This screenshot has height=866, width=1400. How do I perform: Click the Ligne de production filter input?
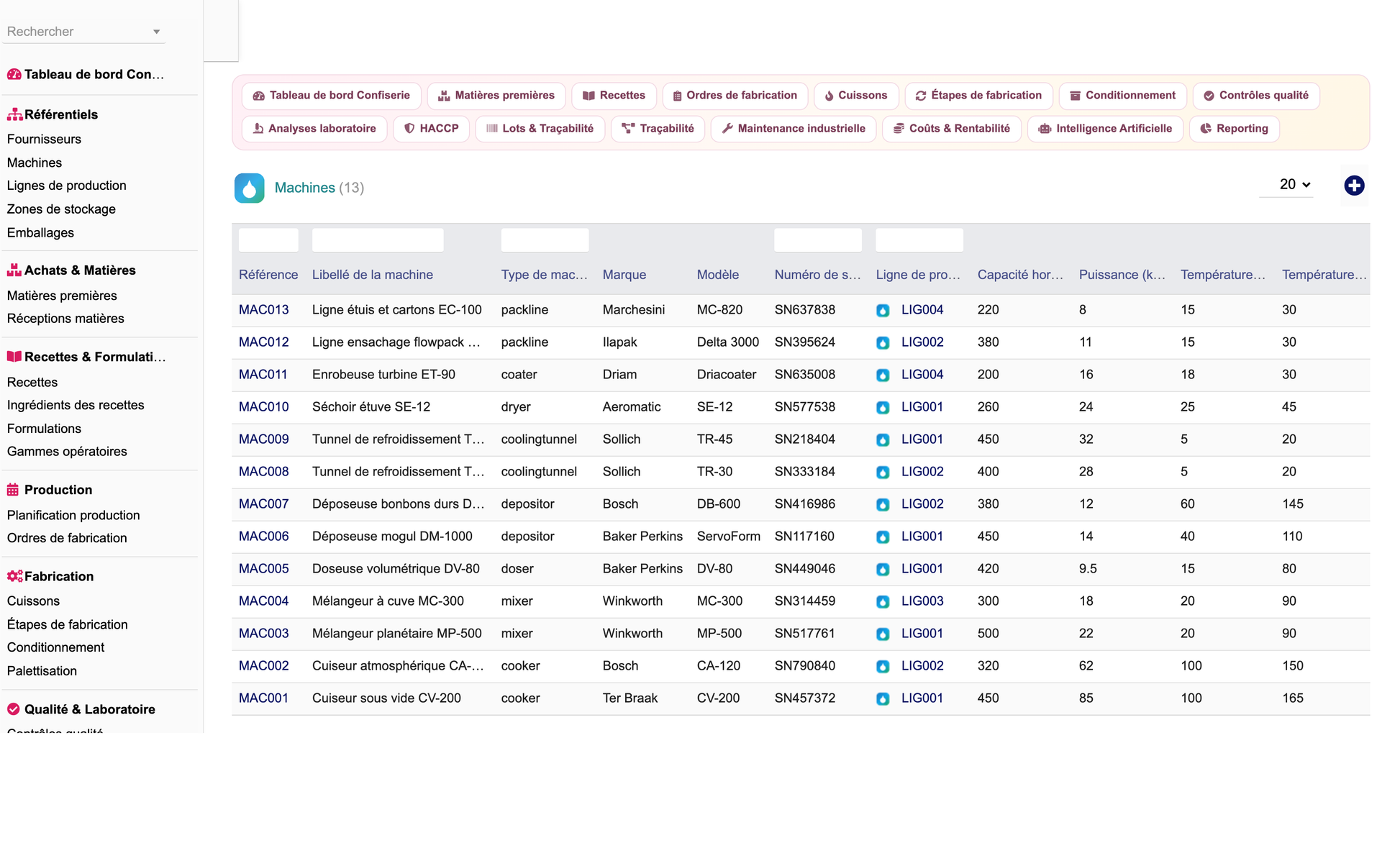coord(919,240)
